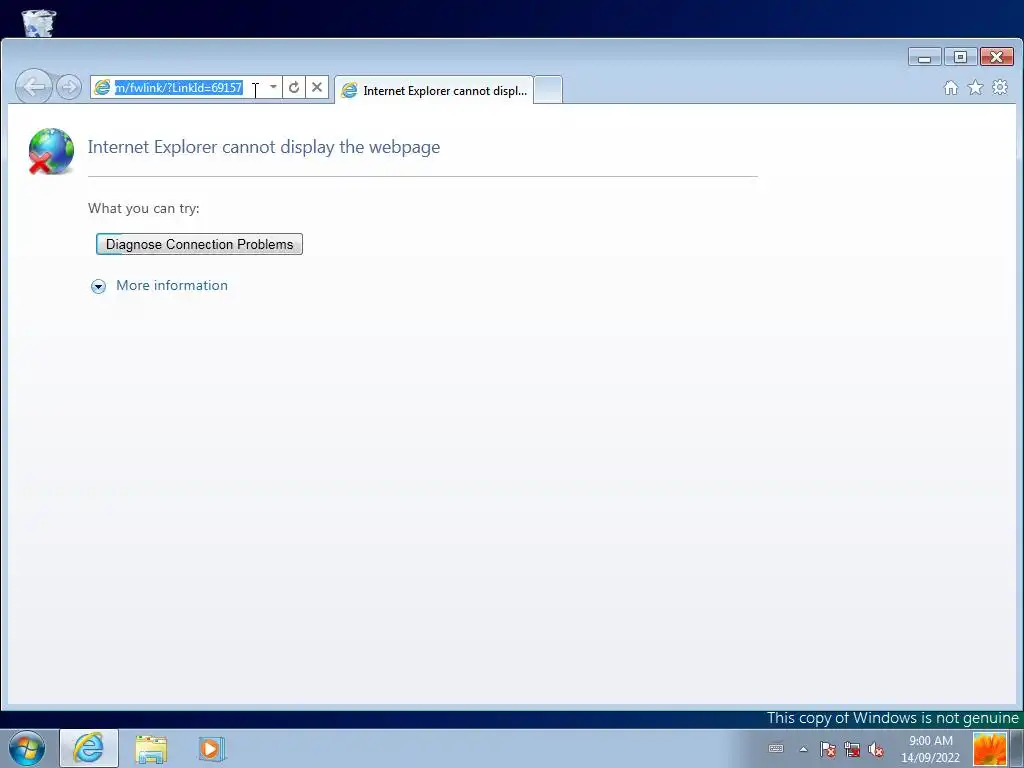
Task: Open the Tools gear menu
Action: click(1000, 88)
